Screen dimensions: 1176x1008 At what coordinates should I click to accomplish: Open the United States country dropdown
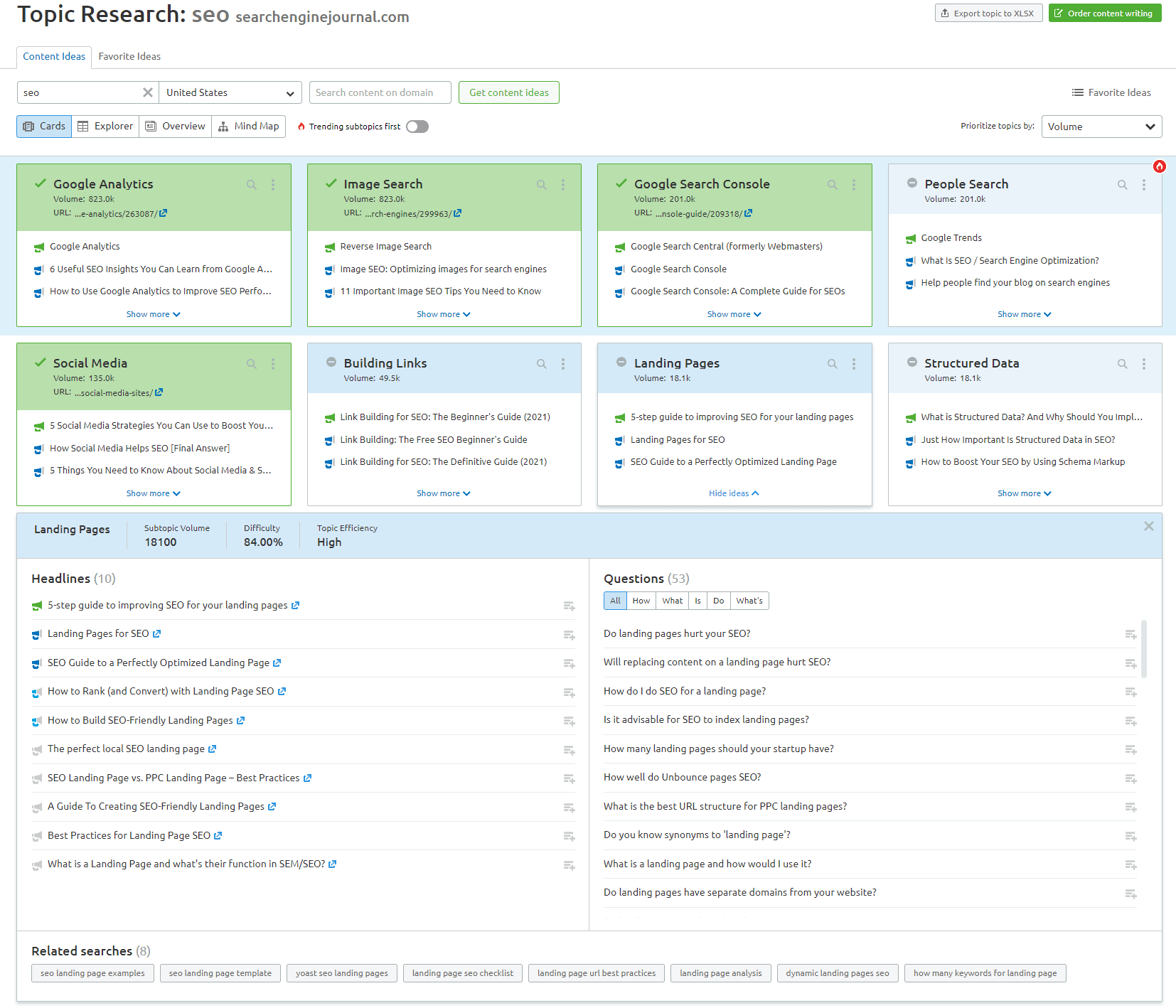pos(230,92)
